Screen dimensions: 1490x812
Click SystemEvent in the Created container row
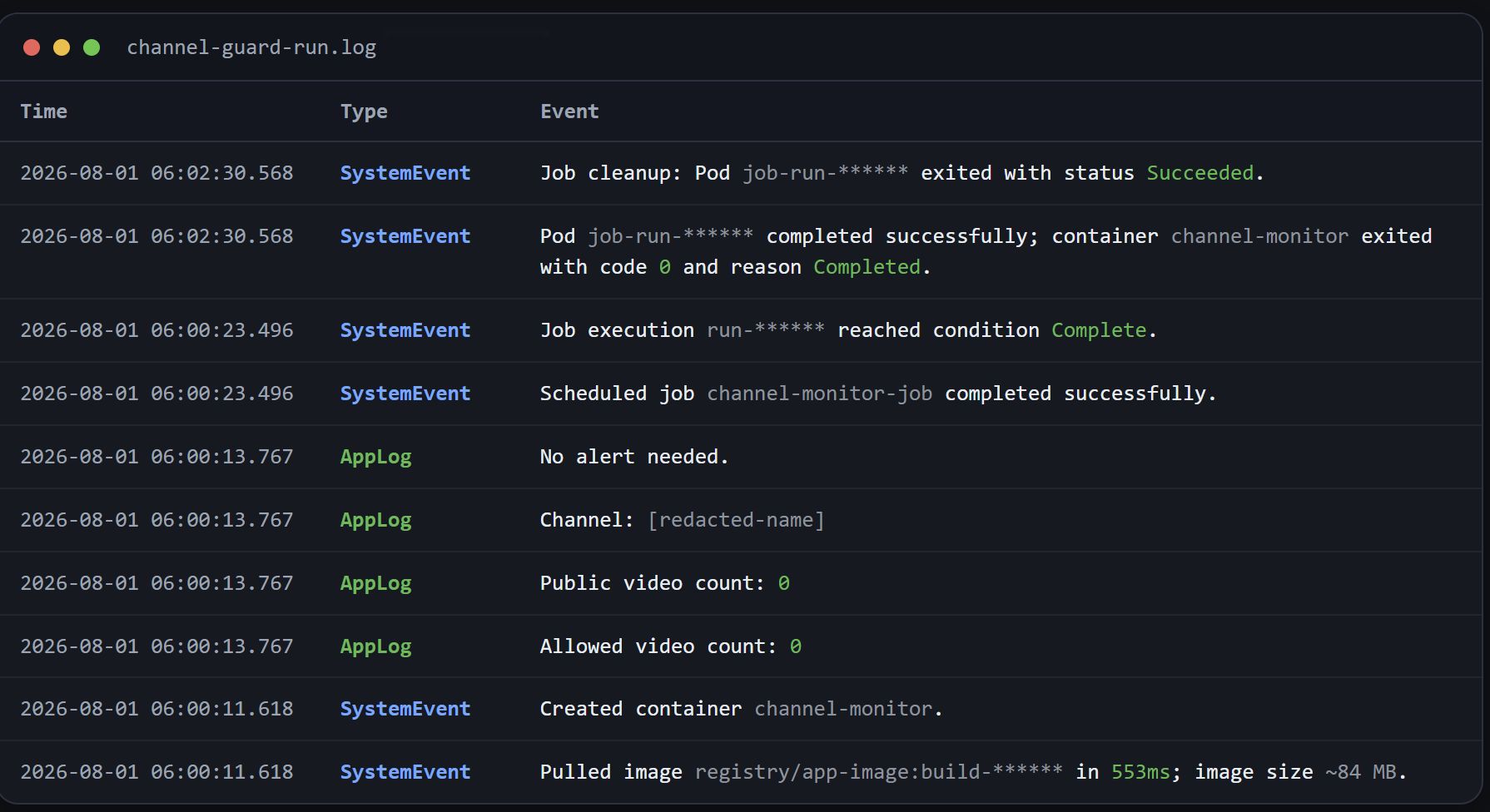(405, 709)
